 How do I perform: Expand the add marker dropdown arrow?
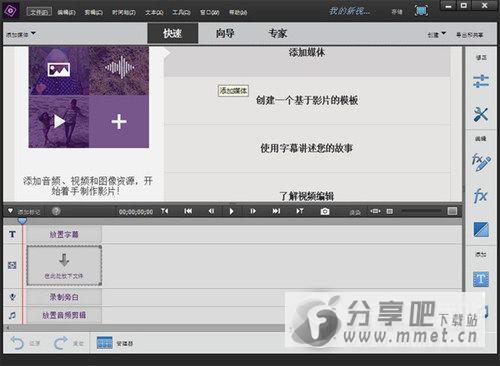click(10, 211)
